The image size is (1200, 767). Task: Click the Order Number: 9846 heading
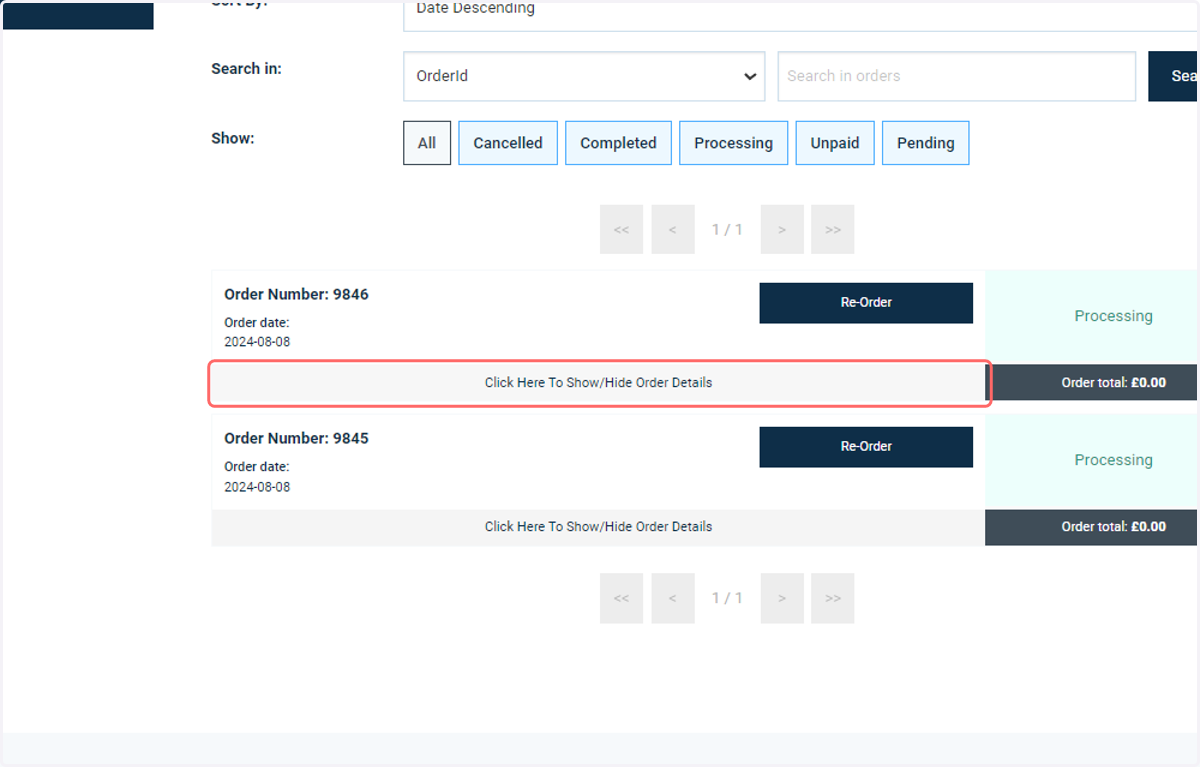pyautogui.click(x=296, y=294)
